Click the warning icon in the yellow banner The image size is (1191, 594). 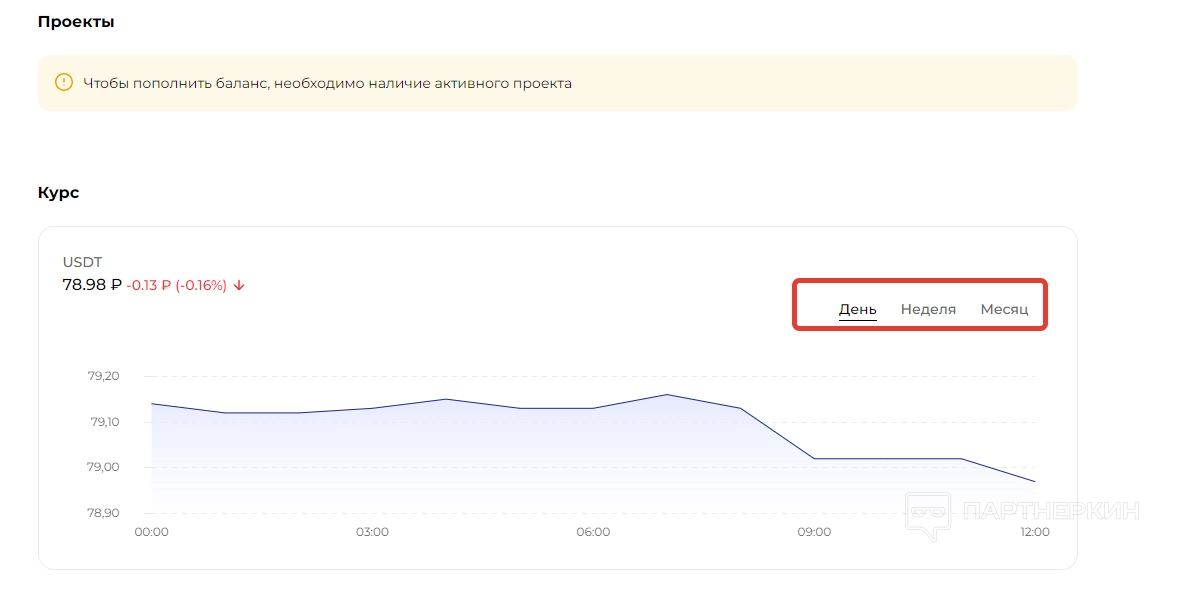pos(64,83)
